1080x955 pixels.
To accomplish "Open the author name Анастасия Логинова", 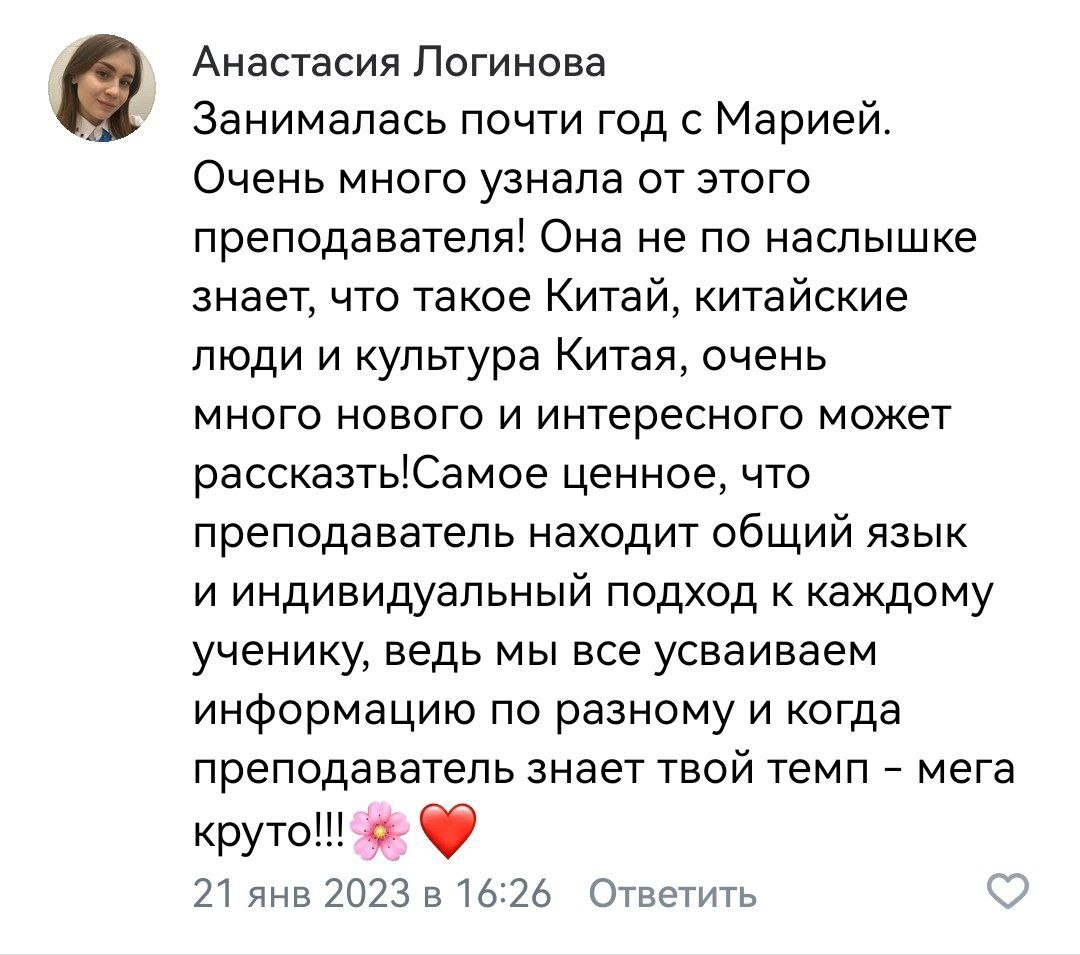I will pos(398,65).
